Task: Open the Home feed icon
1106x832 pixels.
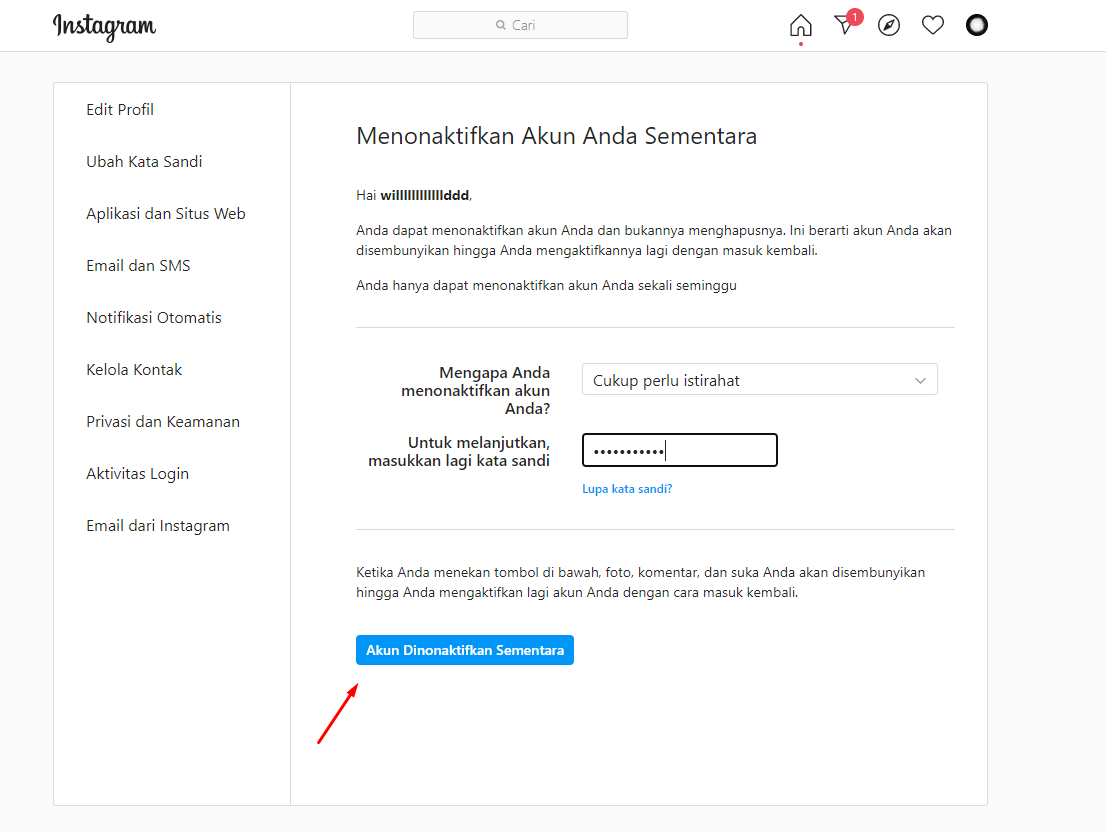Action: [800, 25]
